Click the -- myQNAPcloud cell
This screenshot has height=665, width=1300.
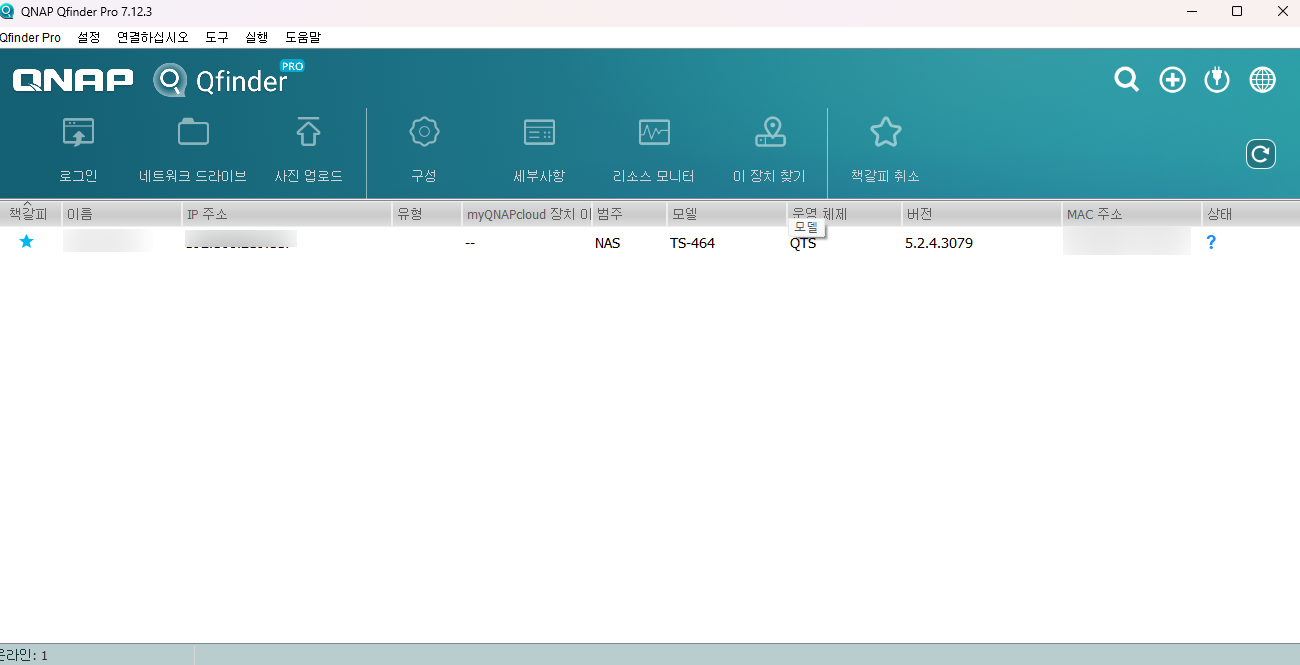point(470,243)
